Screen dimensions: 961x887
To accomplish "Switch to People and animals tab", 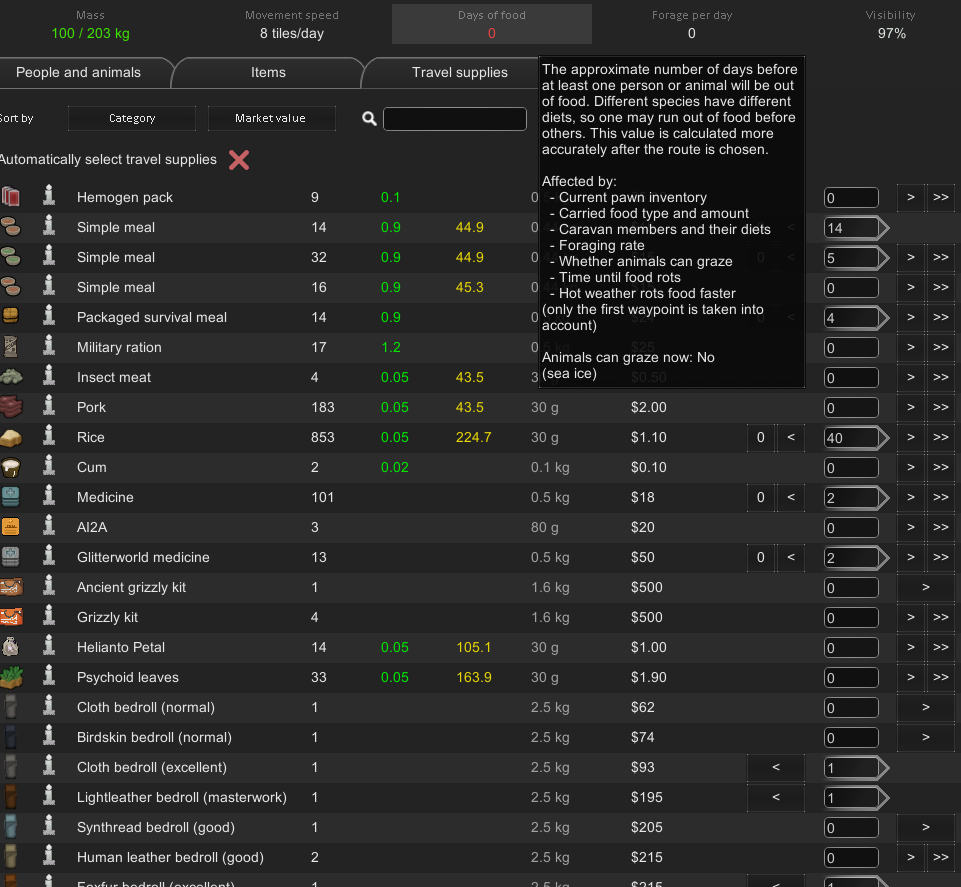I will [x=78, y=72].
